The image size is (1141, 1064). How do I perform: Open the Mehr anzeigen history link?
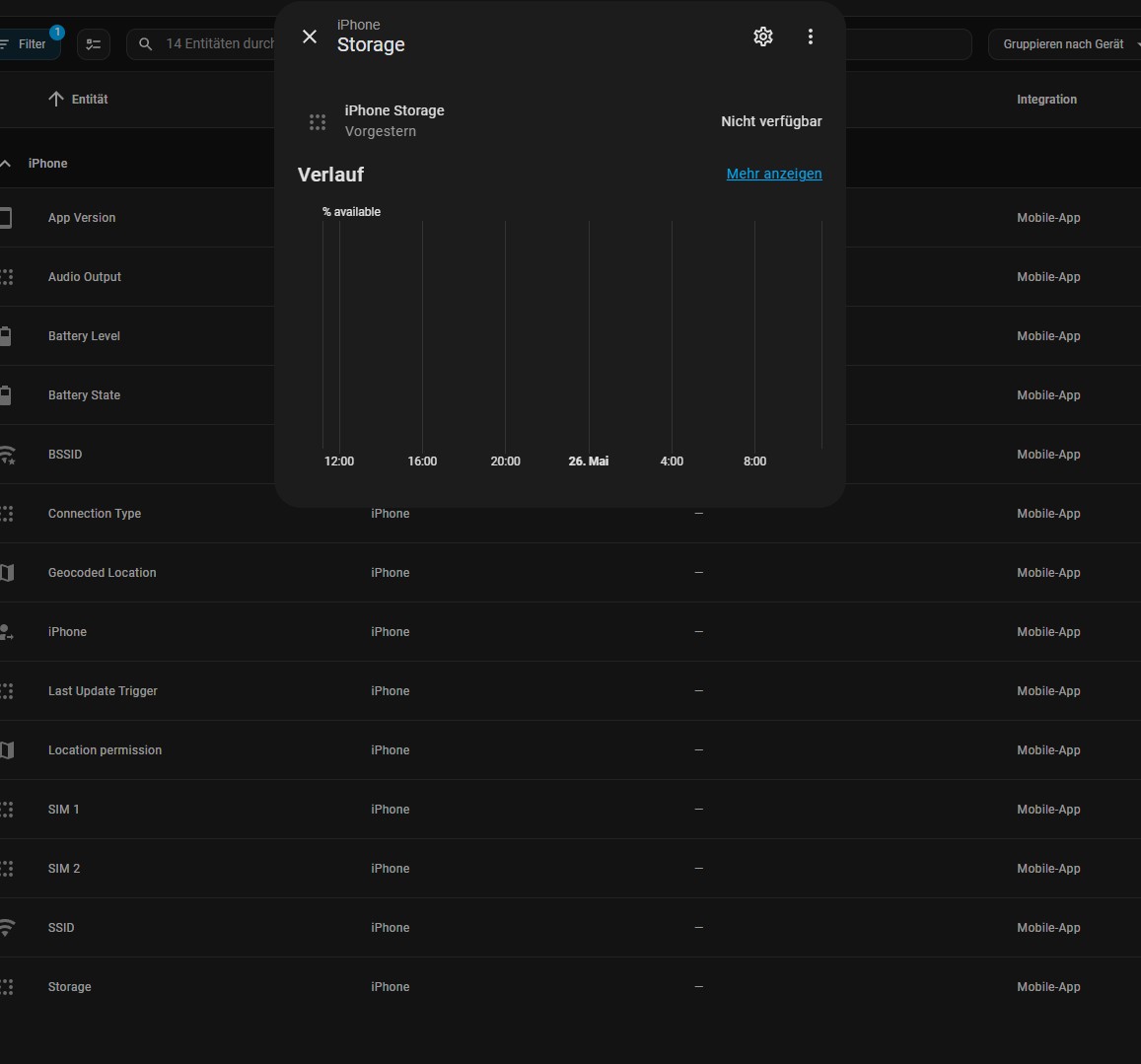click(x=774, y=174)
